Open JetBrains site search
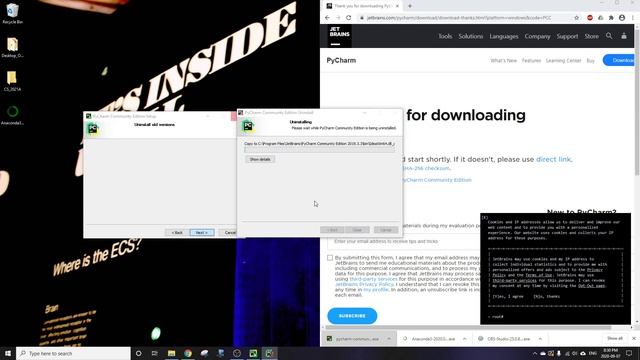640x360 pixels. [x=609, y=36]
